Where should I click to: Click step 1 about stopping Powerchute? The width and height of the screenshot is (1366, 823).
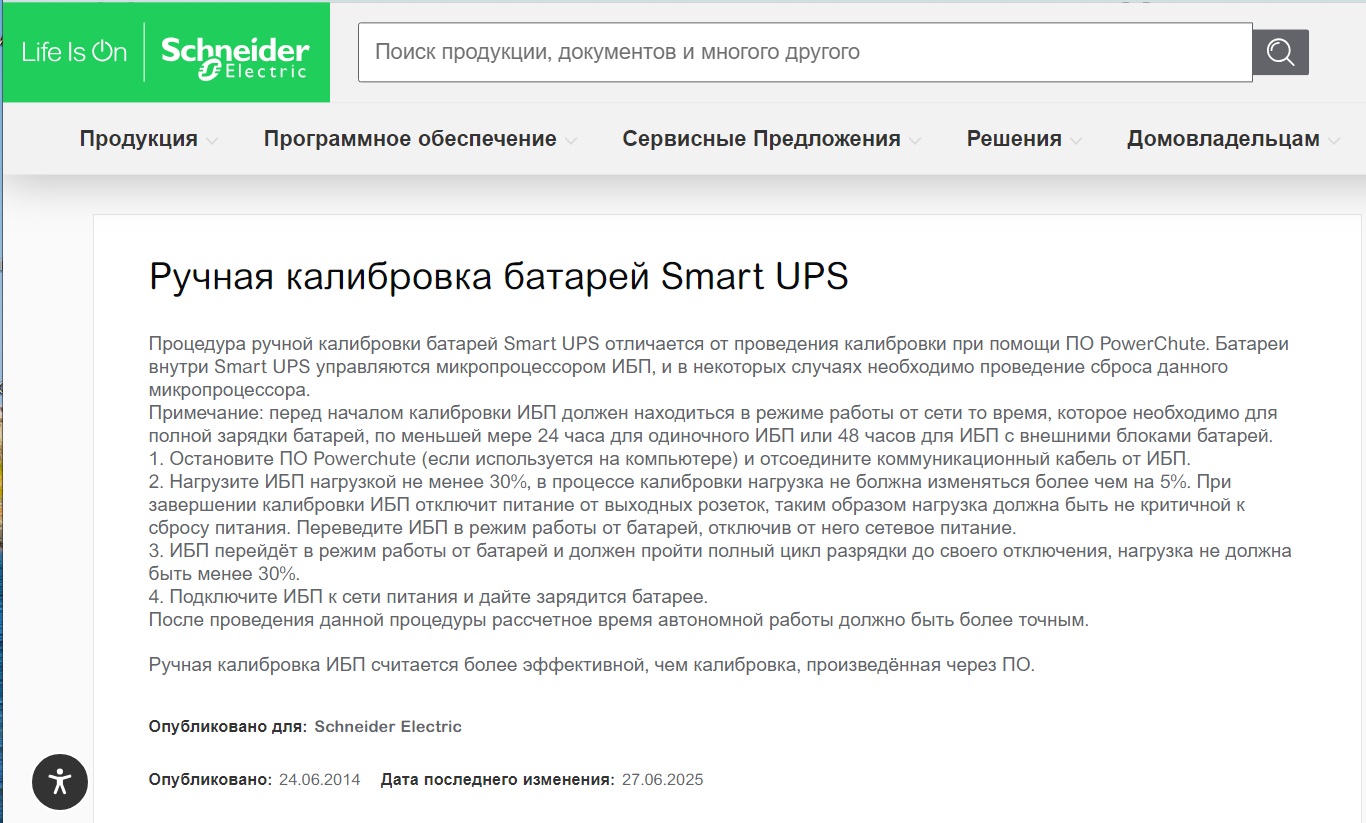click(x=670, y=459)
